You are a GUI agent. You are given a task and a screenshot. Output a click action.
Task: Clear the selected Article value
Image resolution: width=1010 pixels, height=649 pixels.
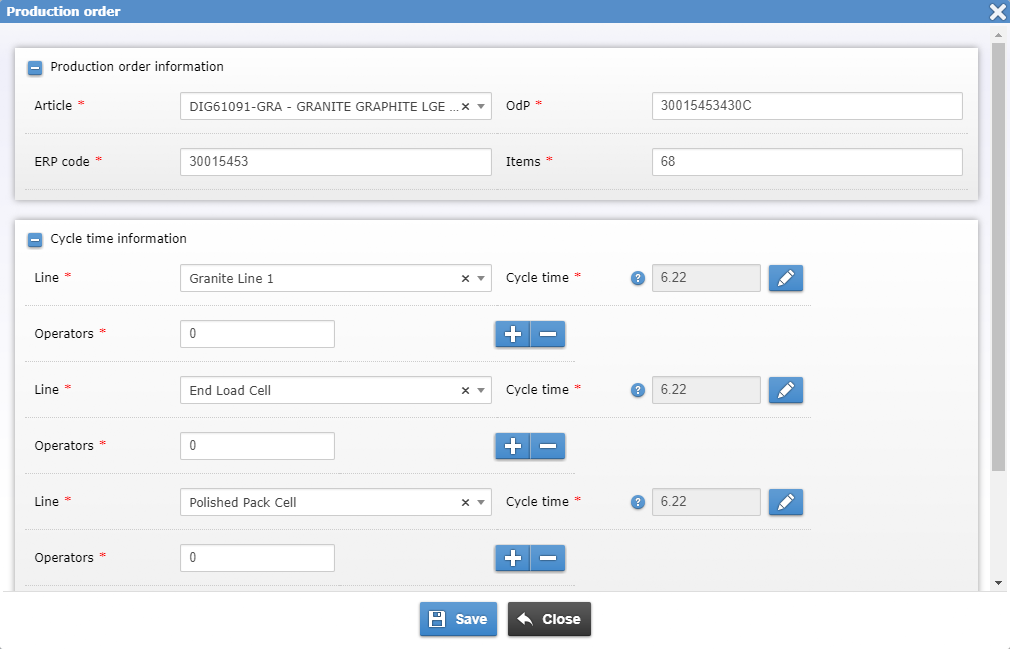click(464, 106)
